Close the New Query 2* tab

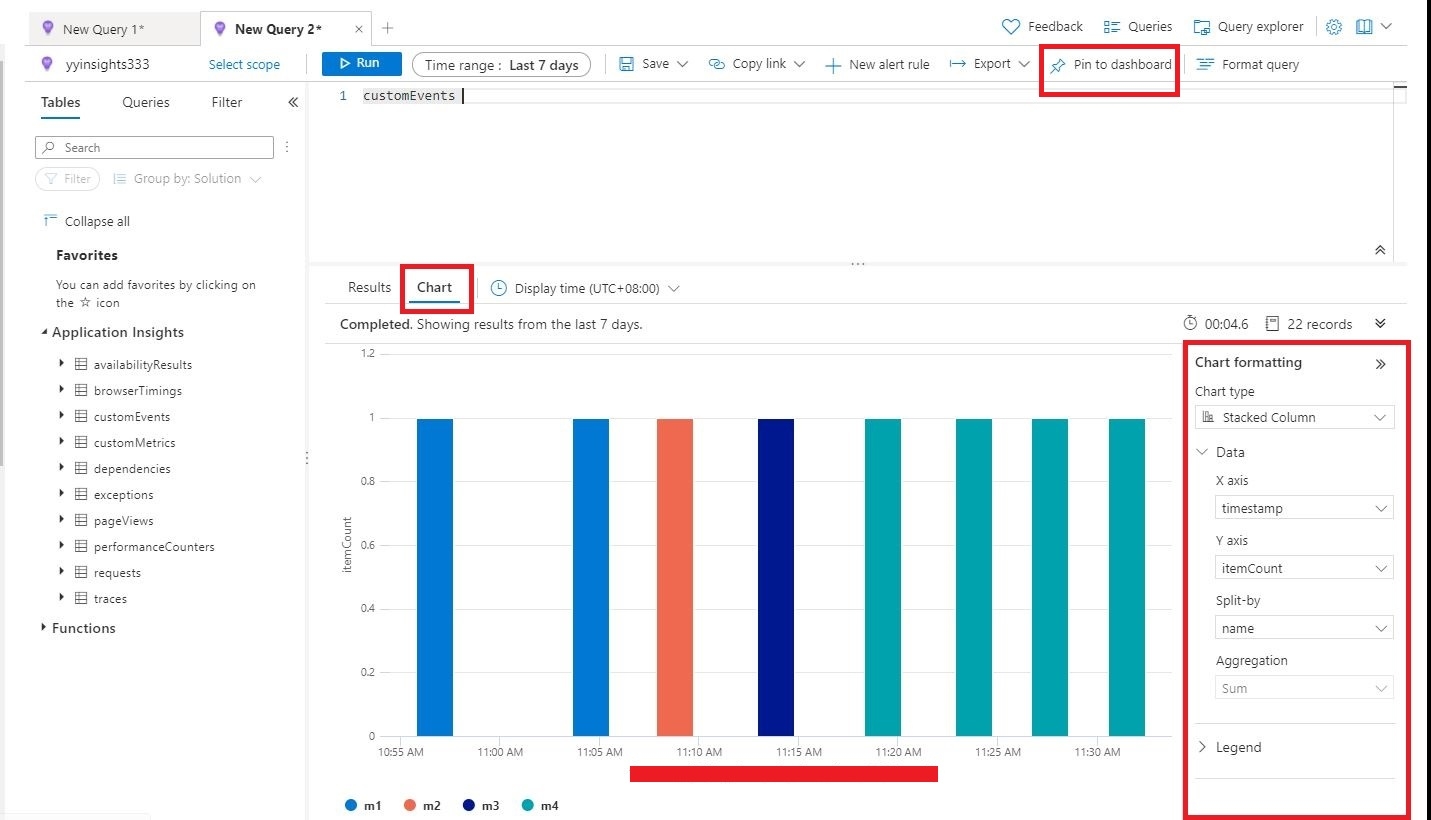pyautogui.click(x=359, y=29)
